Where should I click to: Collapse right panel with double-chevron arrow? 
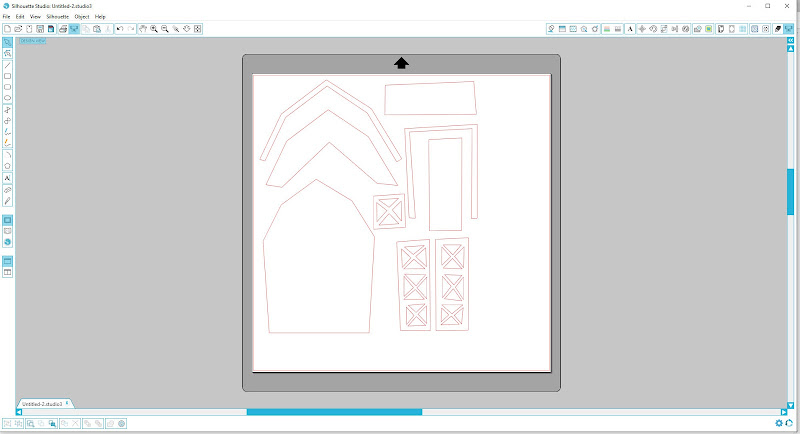791,40
